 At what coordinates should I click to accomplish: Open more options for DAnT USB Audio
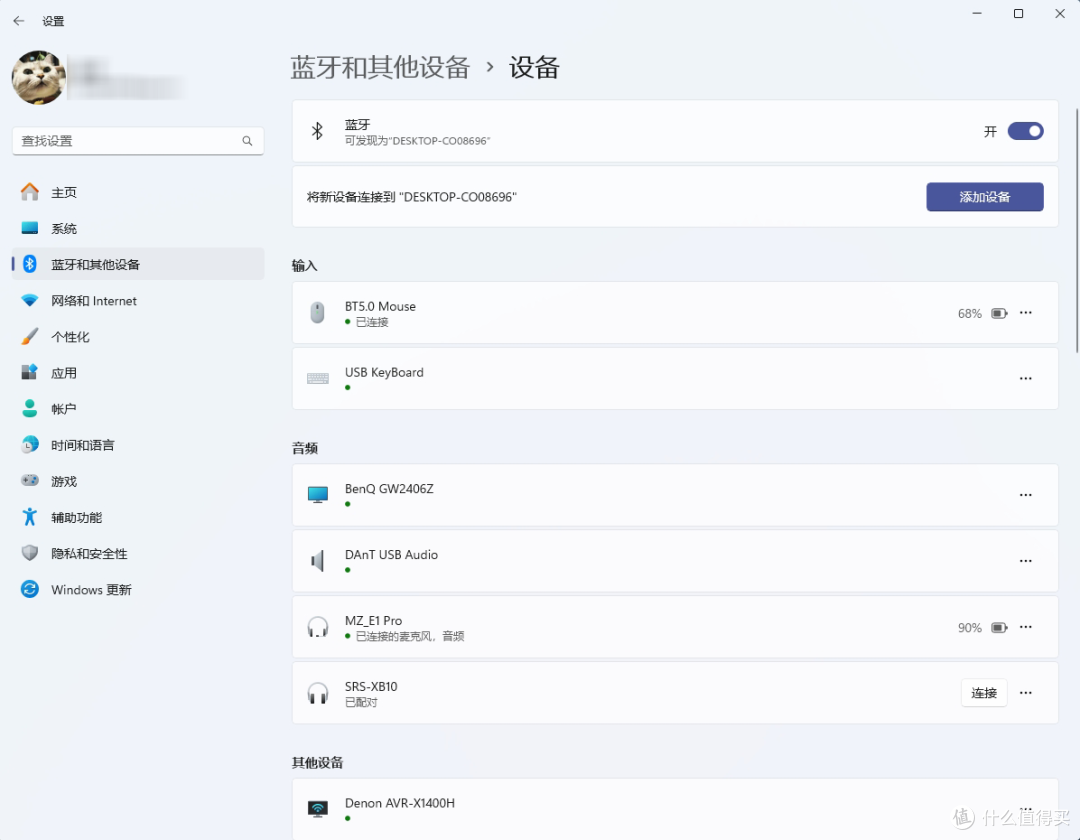coord(1025,560)
